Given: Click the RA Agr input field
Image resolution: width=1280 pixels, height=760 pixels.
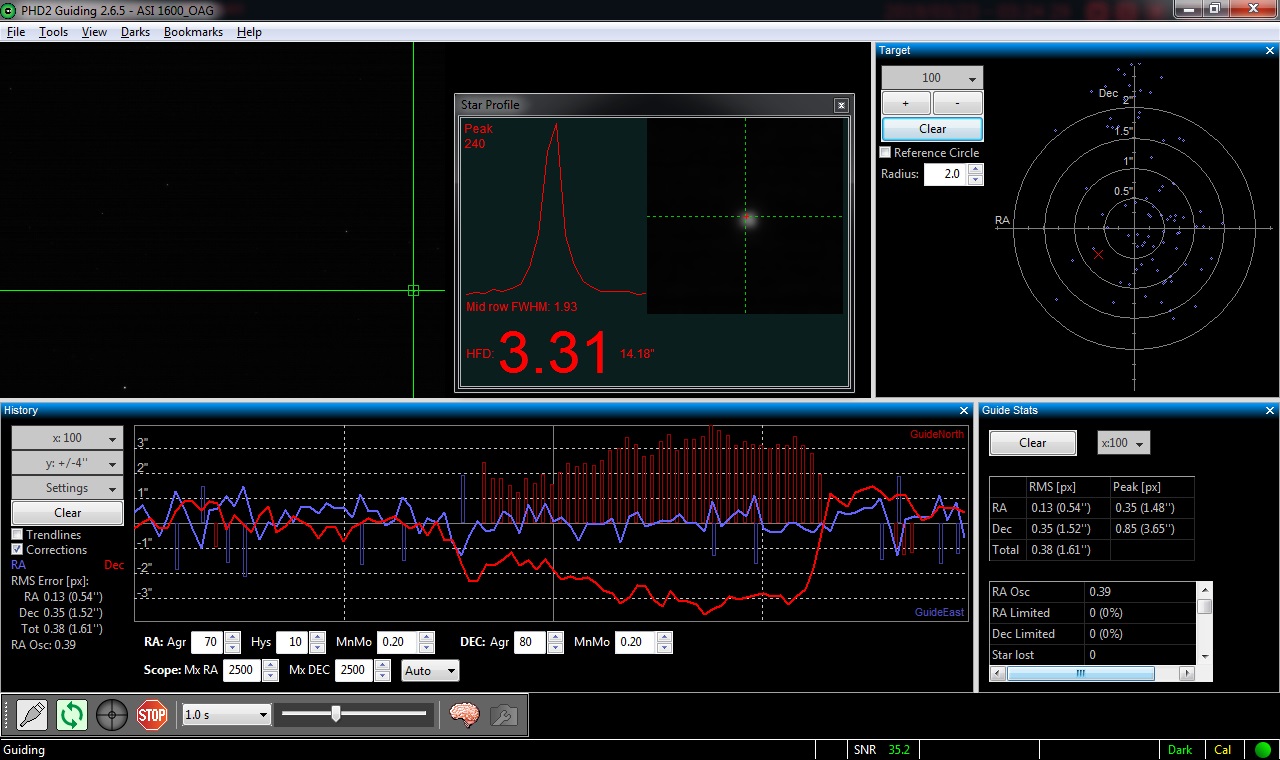Looking at the screenshot, I should 207,643.
